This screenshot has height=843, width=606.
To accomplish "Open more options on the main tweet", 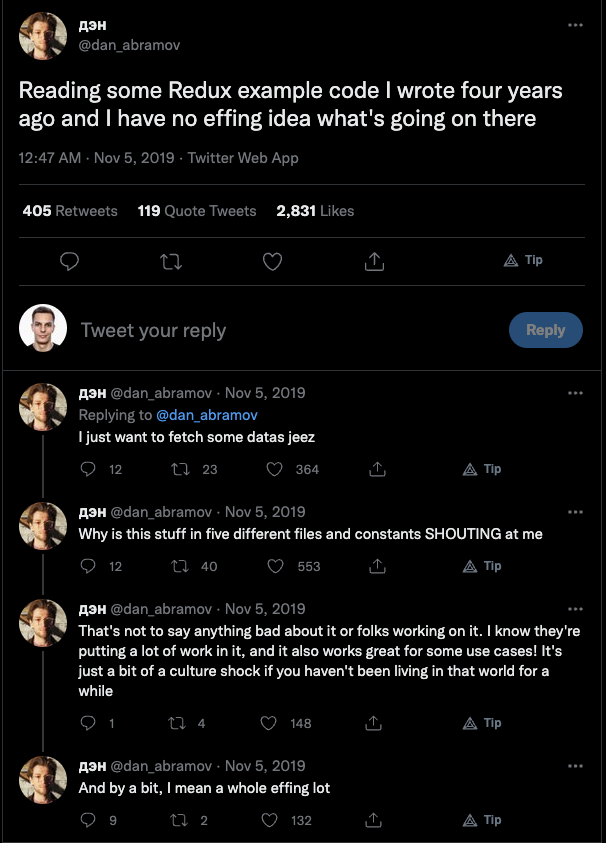I will (x=575, y=25).
